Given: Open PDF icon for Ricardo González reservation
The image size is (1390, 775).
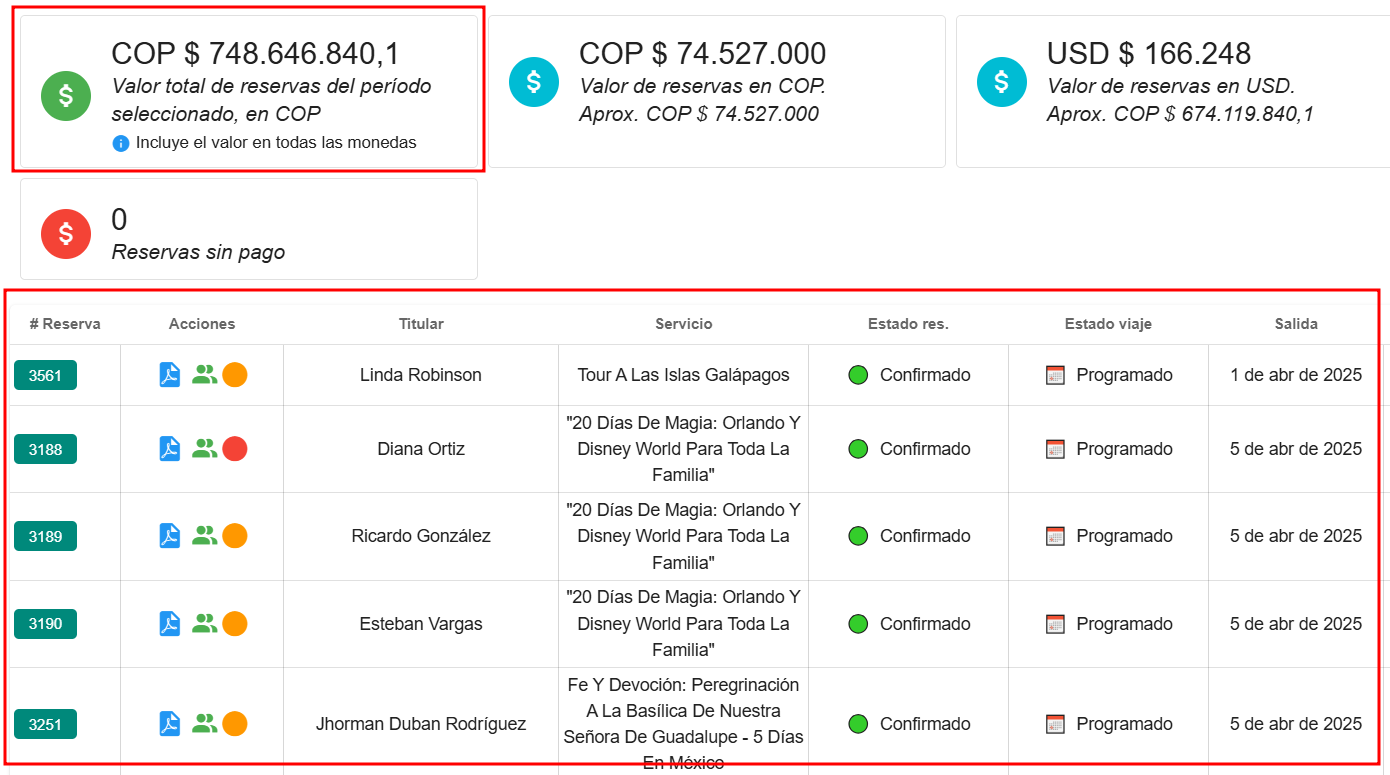Looking at the screenshot, I should click(x=170, y=536).
